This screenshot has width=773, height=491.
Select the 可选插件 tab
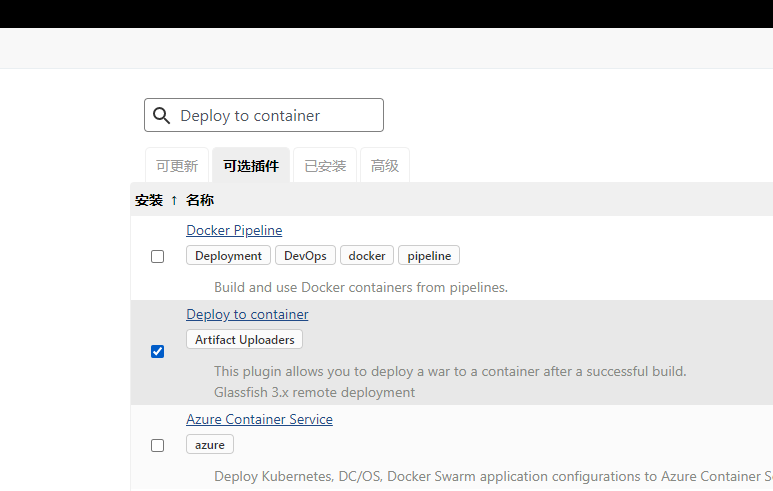251,166
